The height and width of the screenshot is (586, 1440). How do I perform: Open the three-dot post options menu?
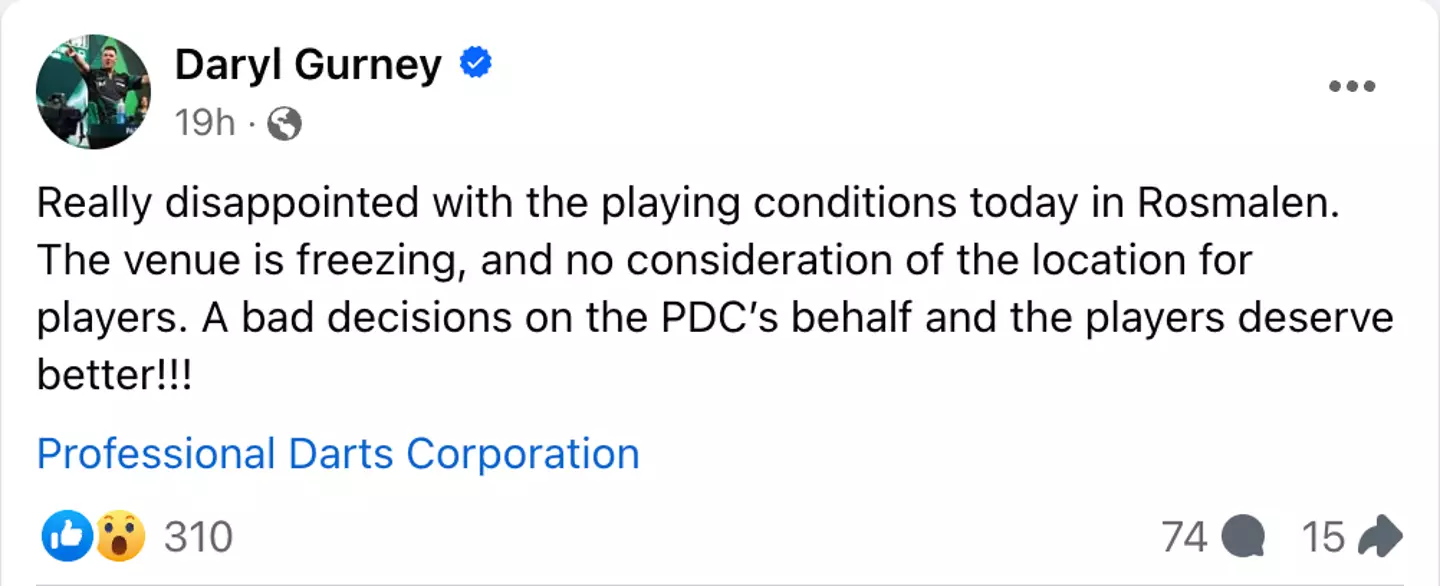point(1352,86)
